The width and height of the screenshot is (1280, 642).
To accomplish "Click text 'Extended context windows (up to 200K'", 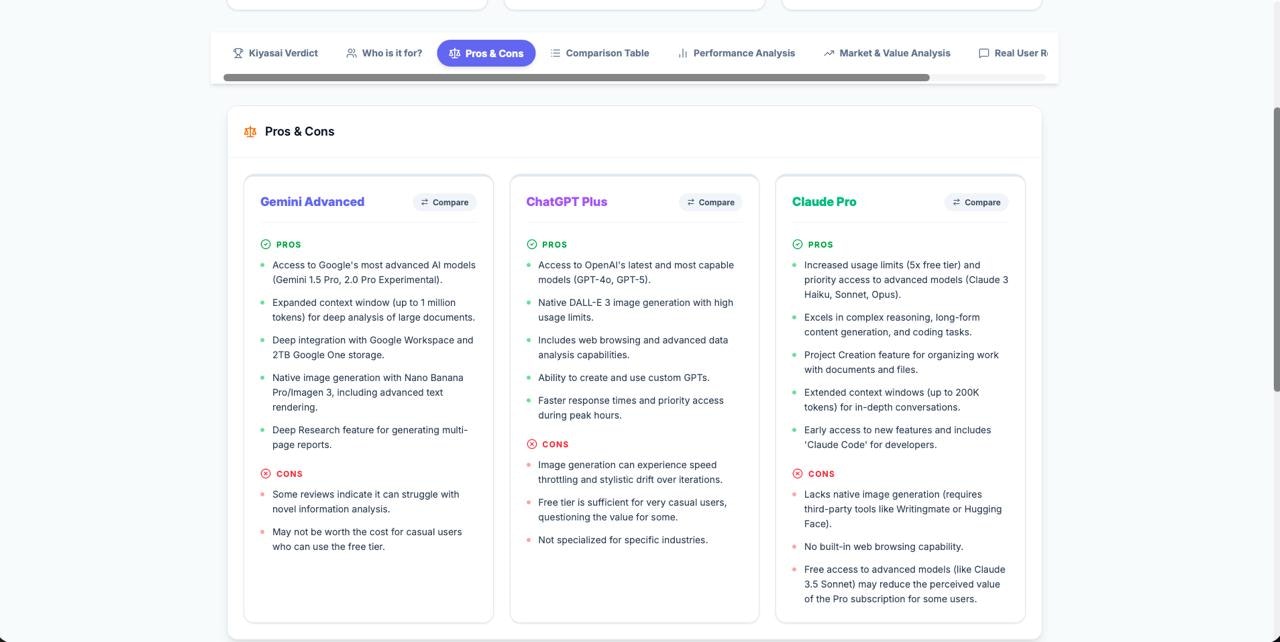I will point(892,392).
